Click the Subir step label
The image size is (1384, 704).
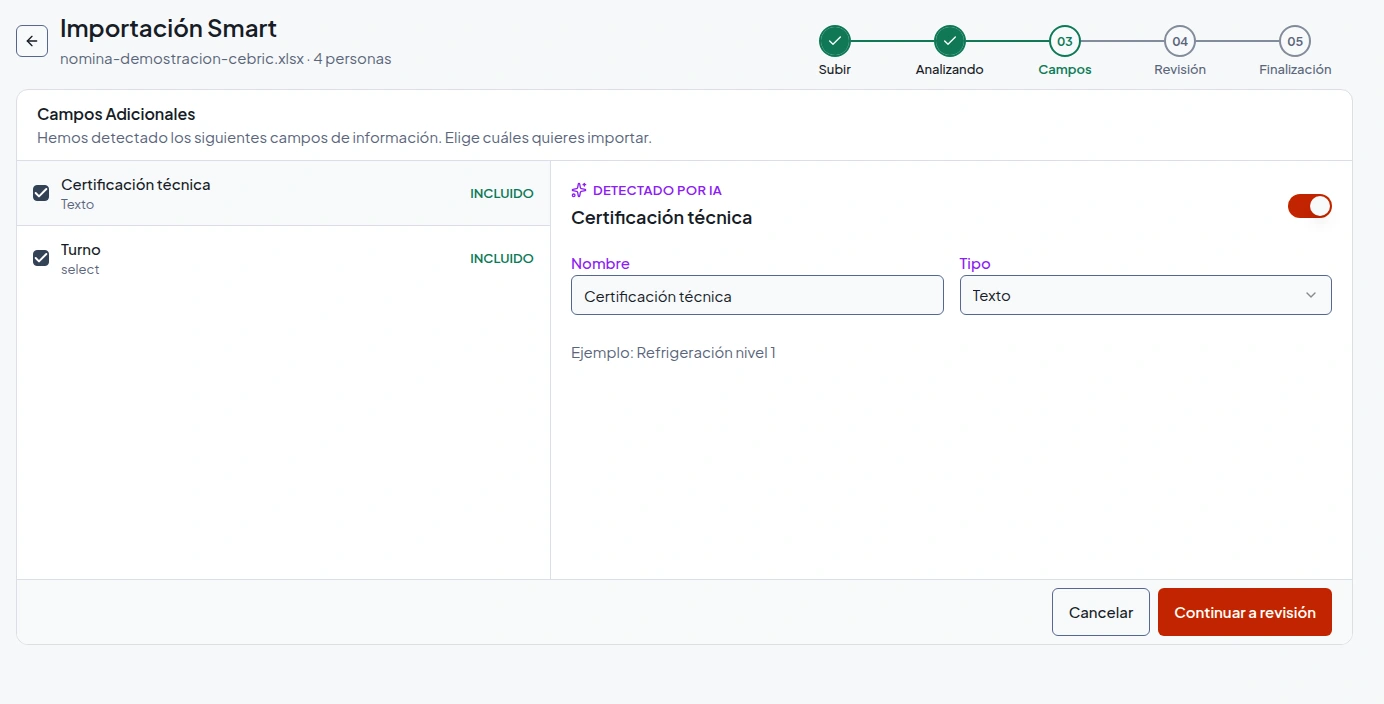(835, 70)
